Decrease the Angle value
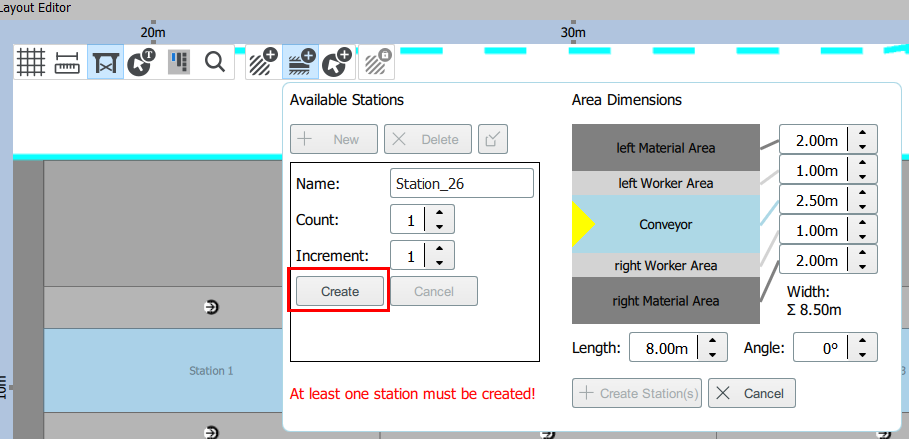909x439 pixels. [x=863, y=355]
